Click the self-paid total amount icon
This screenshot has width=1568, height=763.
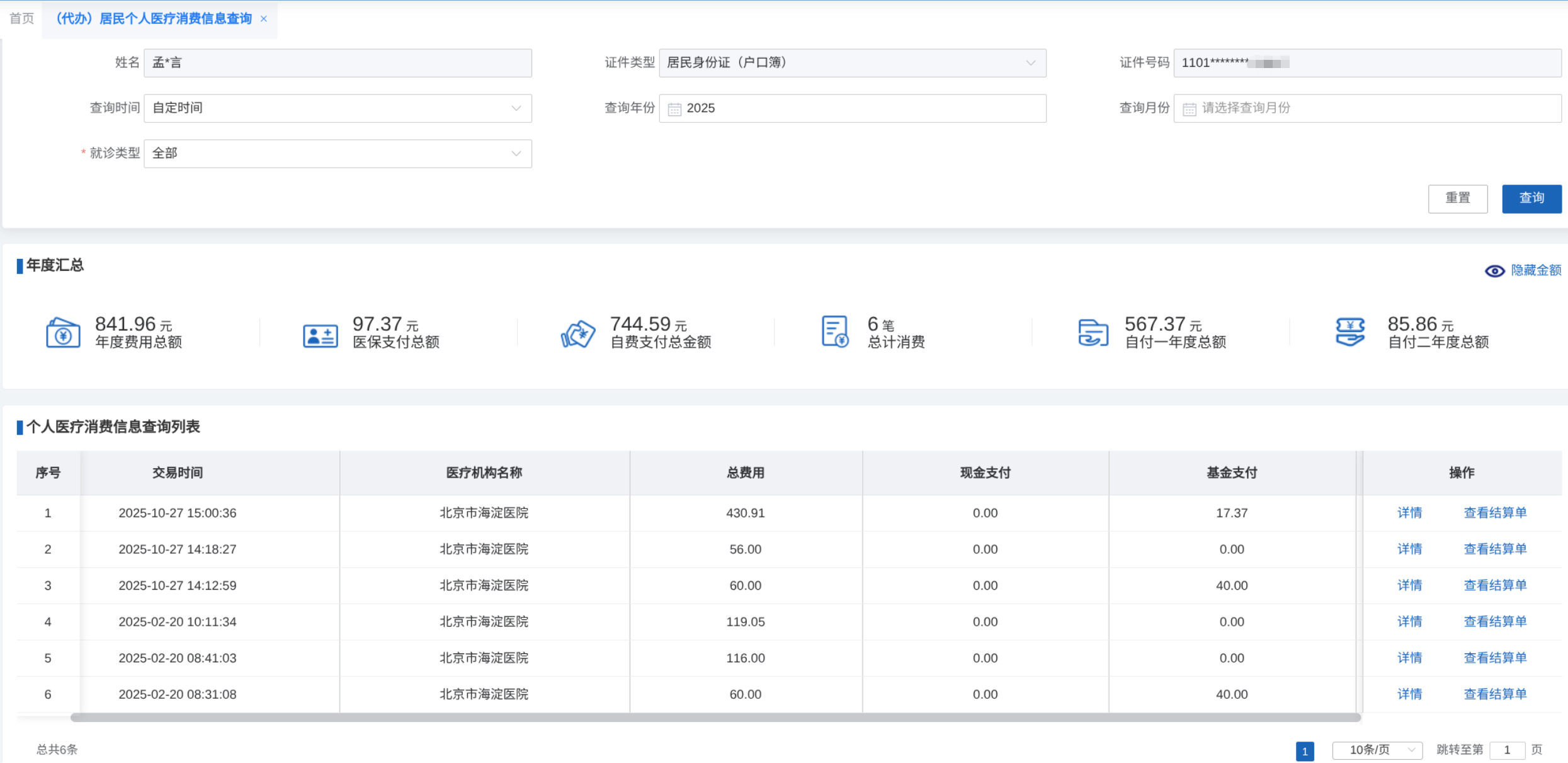click(x=577, y=334)
